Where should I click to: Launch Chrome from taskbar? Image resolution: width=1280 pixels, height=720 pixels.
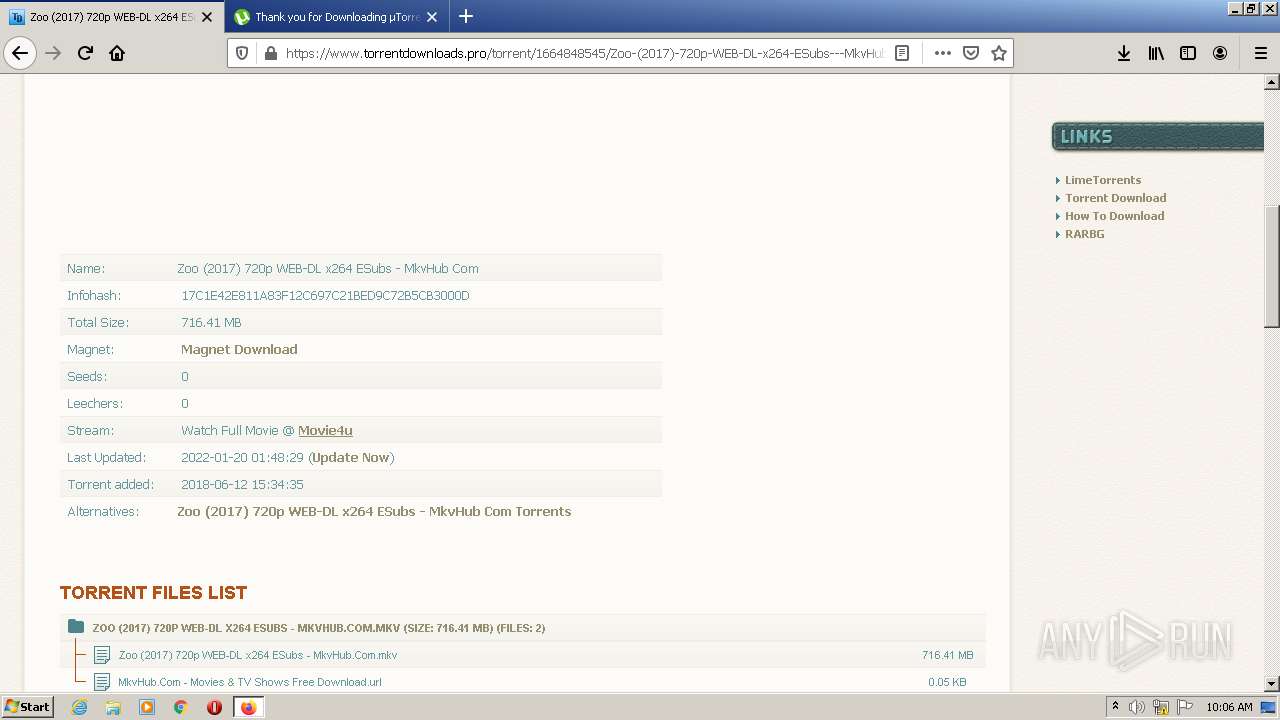click(x=181, y=707)
